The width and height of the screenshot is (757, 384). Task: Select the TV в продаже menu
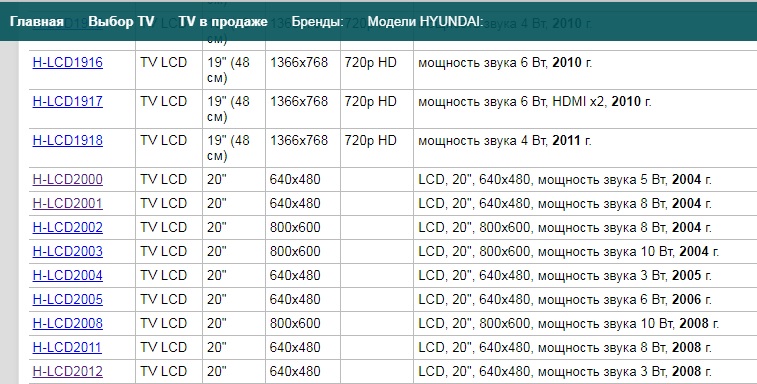click(x=223, y=22)
